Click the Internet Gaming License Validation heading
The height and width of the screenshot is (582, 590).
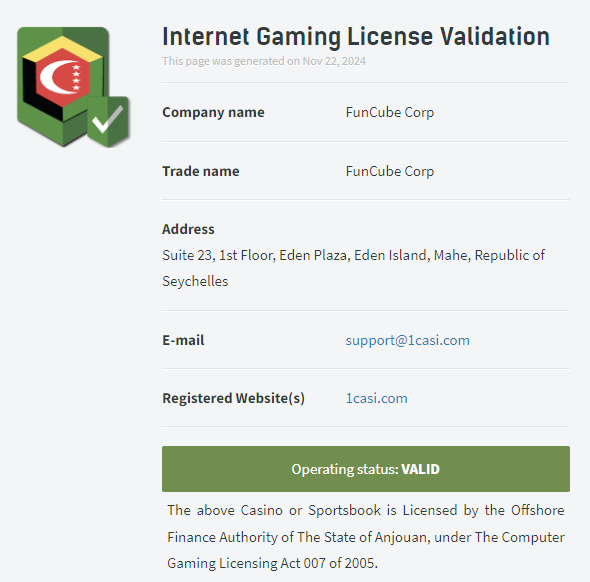356,36
